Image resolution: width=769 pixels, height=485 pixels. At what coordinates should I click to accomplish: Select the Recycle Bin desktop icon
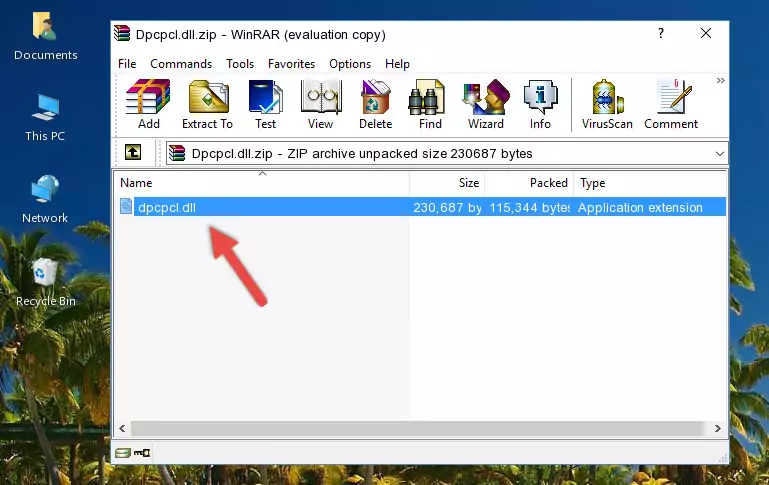46,283
